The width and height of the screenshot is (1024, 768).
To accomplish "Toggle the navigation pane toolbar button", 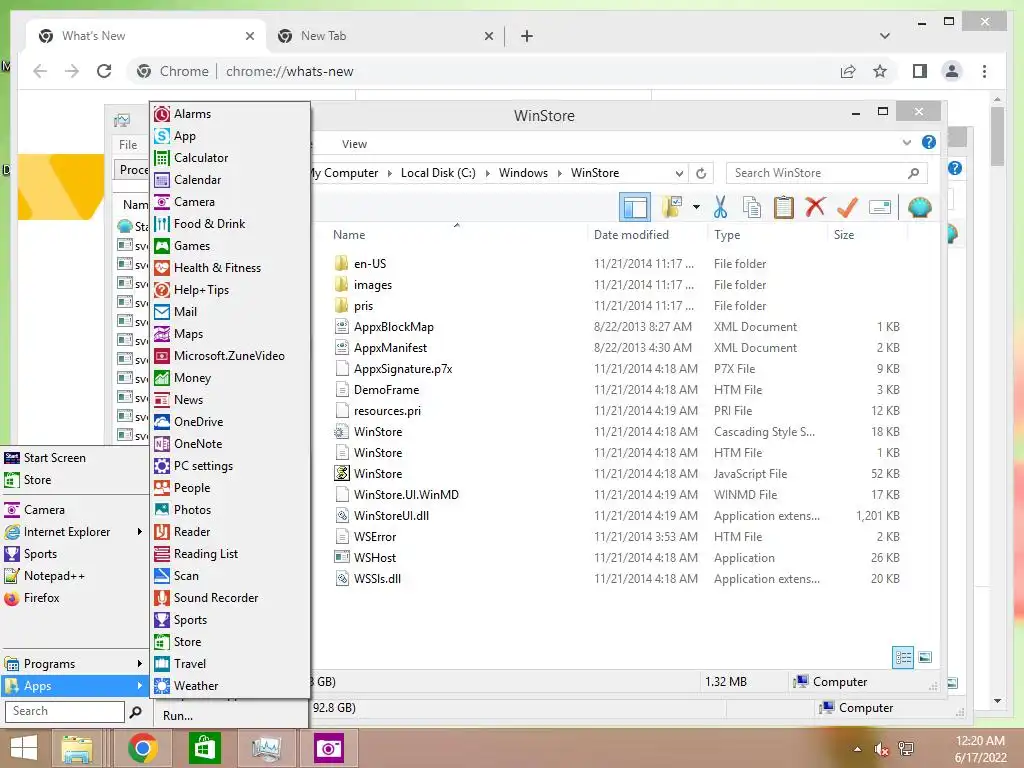I will 635,208.
